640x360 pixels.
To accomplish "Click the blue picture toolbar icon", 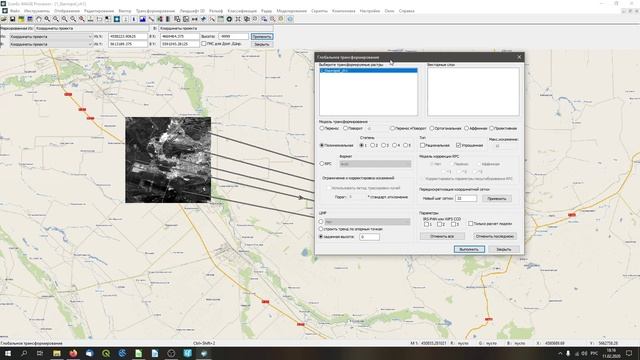I will [142, 19].
